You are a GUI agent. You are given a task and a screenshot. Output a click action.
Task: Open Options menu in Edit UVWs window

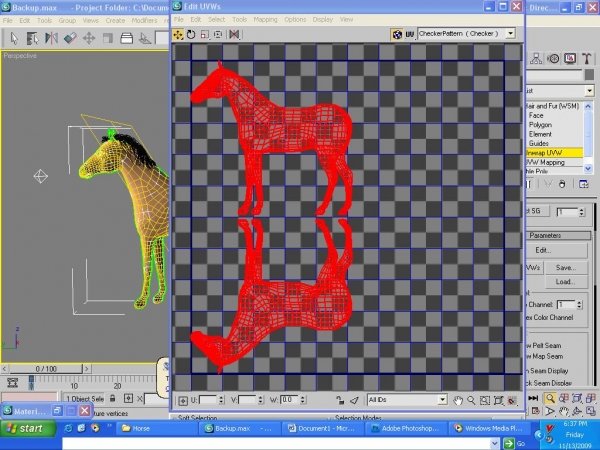tap(295, 20)
